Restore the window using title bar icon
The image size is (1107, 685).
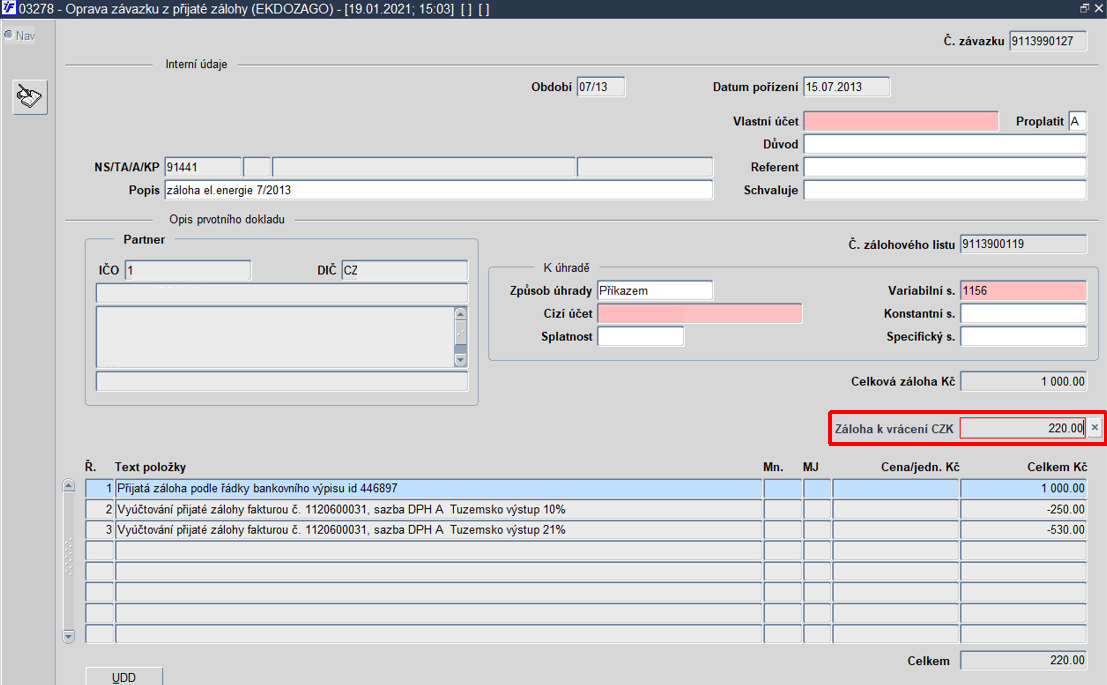[1084, 8]
